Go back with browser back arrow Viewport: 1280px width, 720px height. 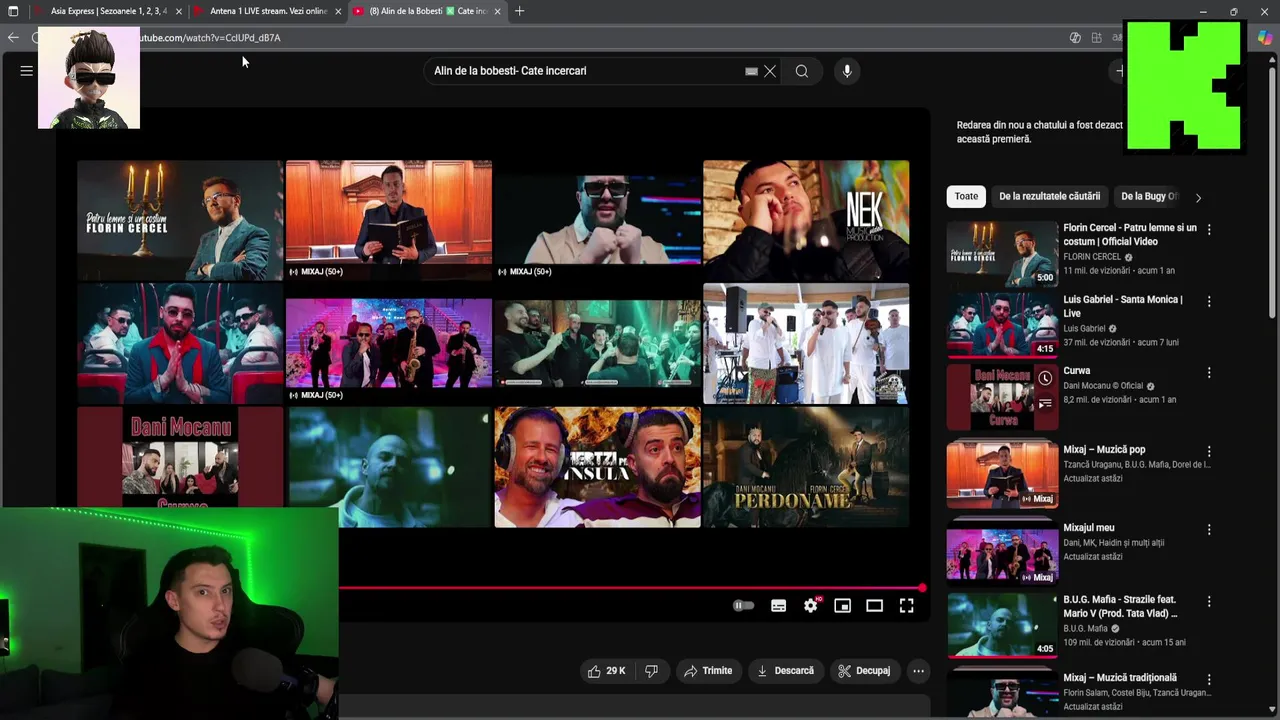click(x=13, y=37)
